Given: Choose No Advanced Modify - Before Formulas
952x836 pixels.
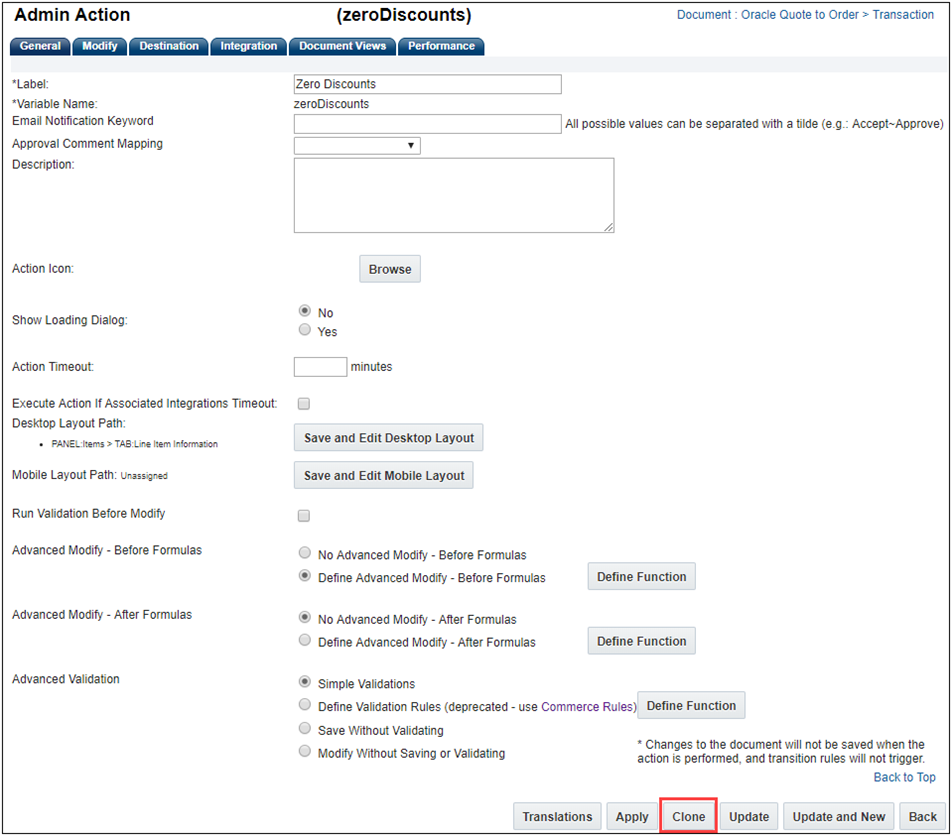Looking at the screenshot, I should (304, 552).
